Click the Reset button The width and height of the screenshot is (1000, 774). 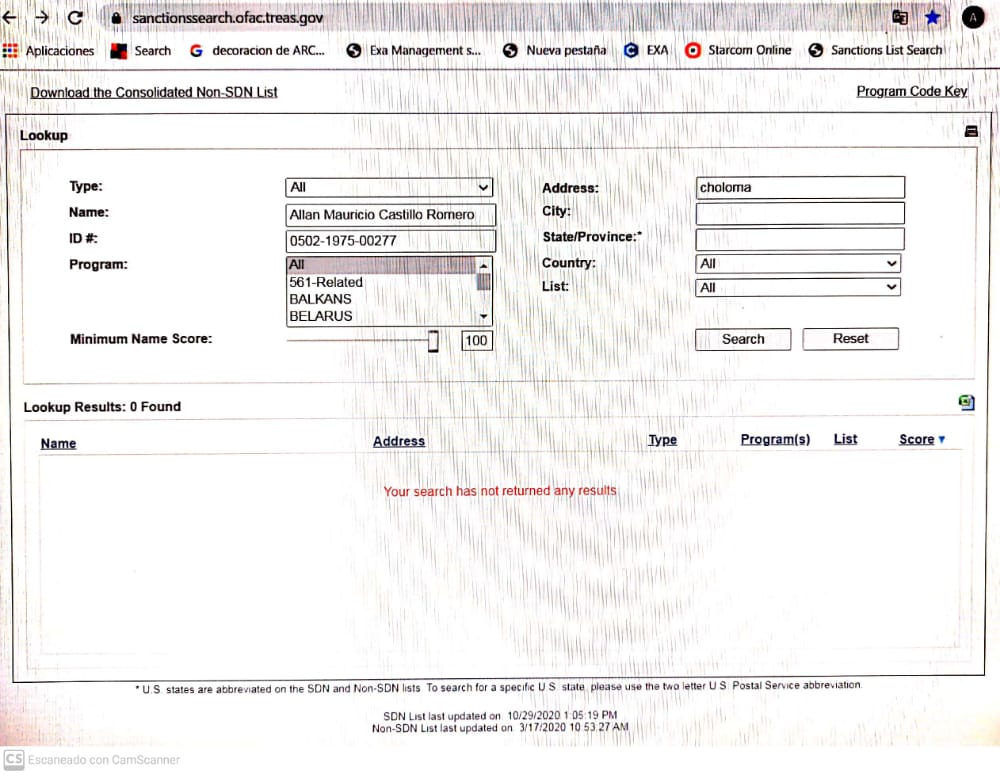pyautogui.click(x=850, y=339)
